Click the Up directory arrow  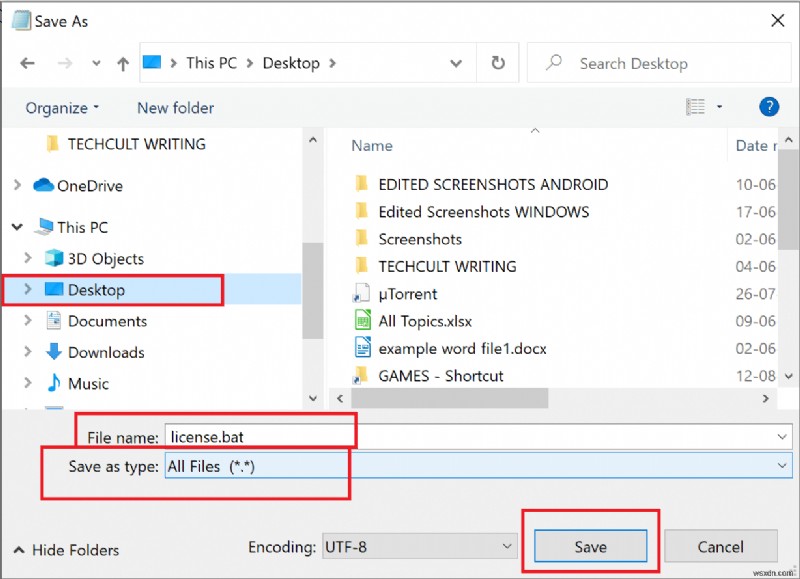point(123,63)
